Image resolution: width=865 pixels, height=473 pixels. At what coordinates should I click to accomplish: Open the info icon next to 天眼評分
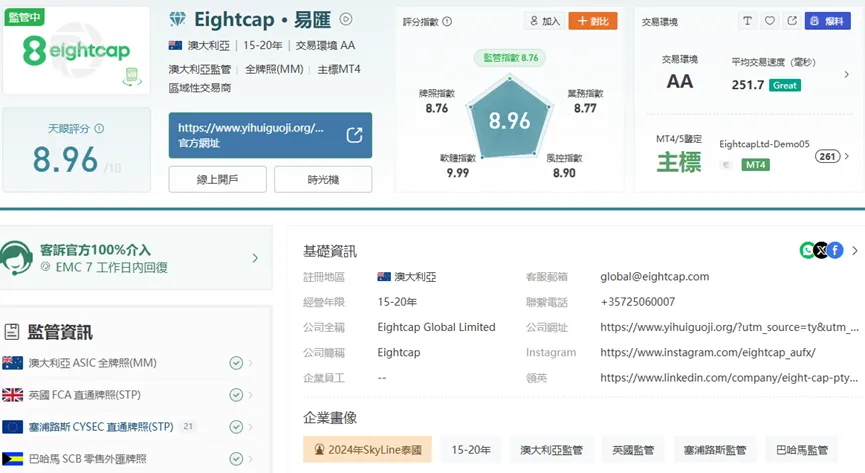[x=99, y=129]
